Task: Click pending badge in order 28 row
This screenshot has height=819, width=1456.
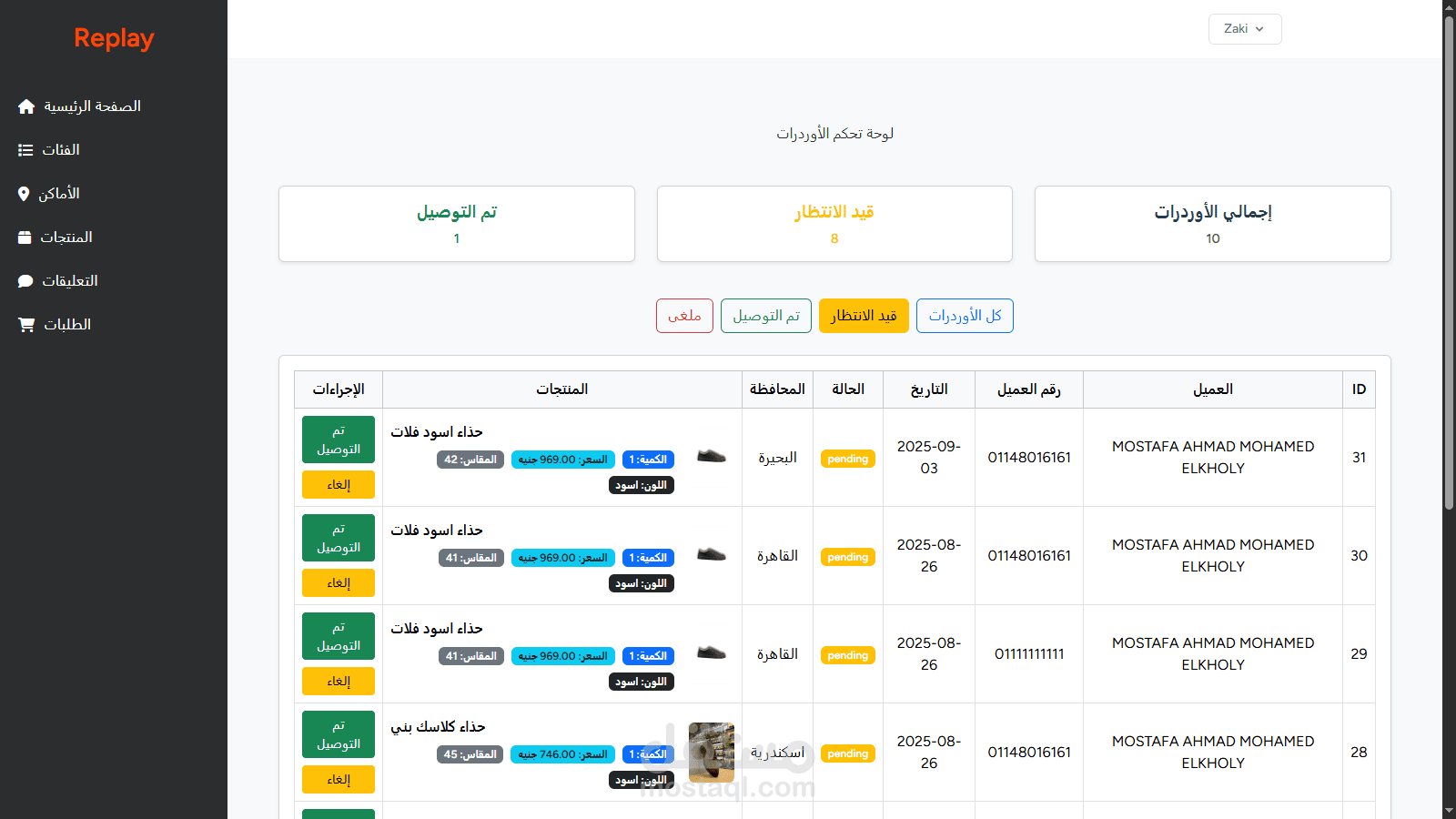Action: 848,753
